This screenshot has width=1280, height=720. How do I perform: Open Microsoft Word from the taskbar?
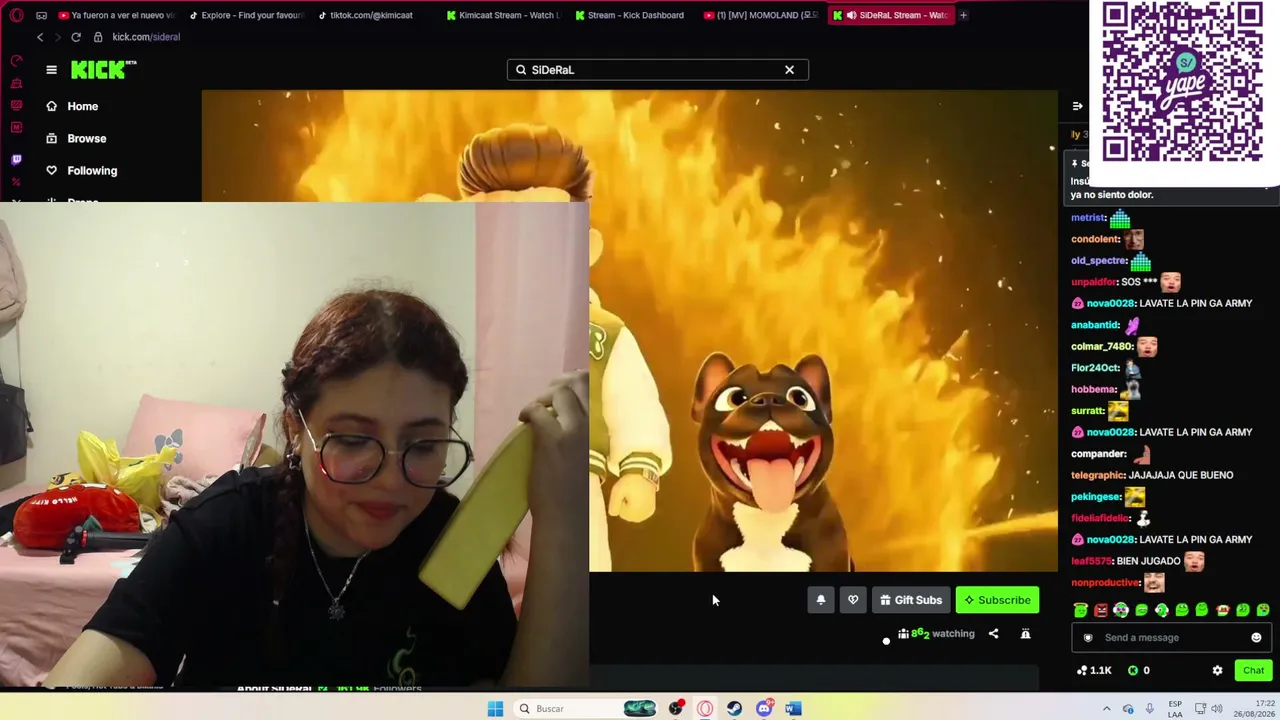[793, 709]
